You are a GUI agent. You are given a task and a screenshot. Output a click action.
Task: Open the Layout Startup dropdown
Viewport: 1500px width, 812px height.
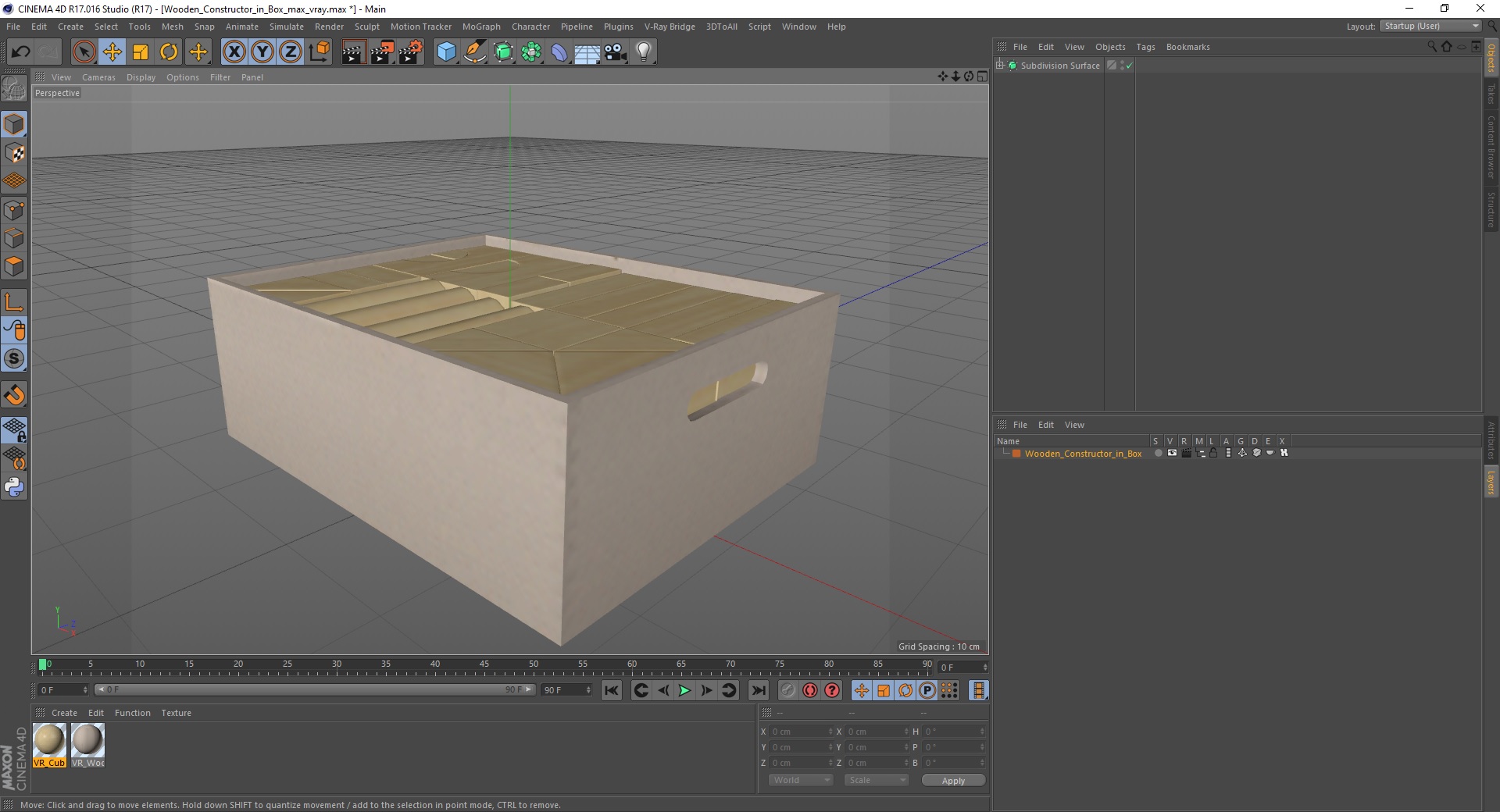coord(1431,27)
